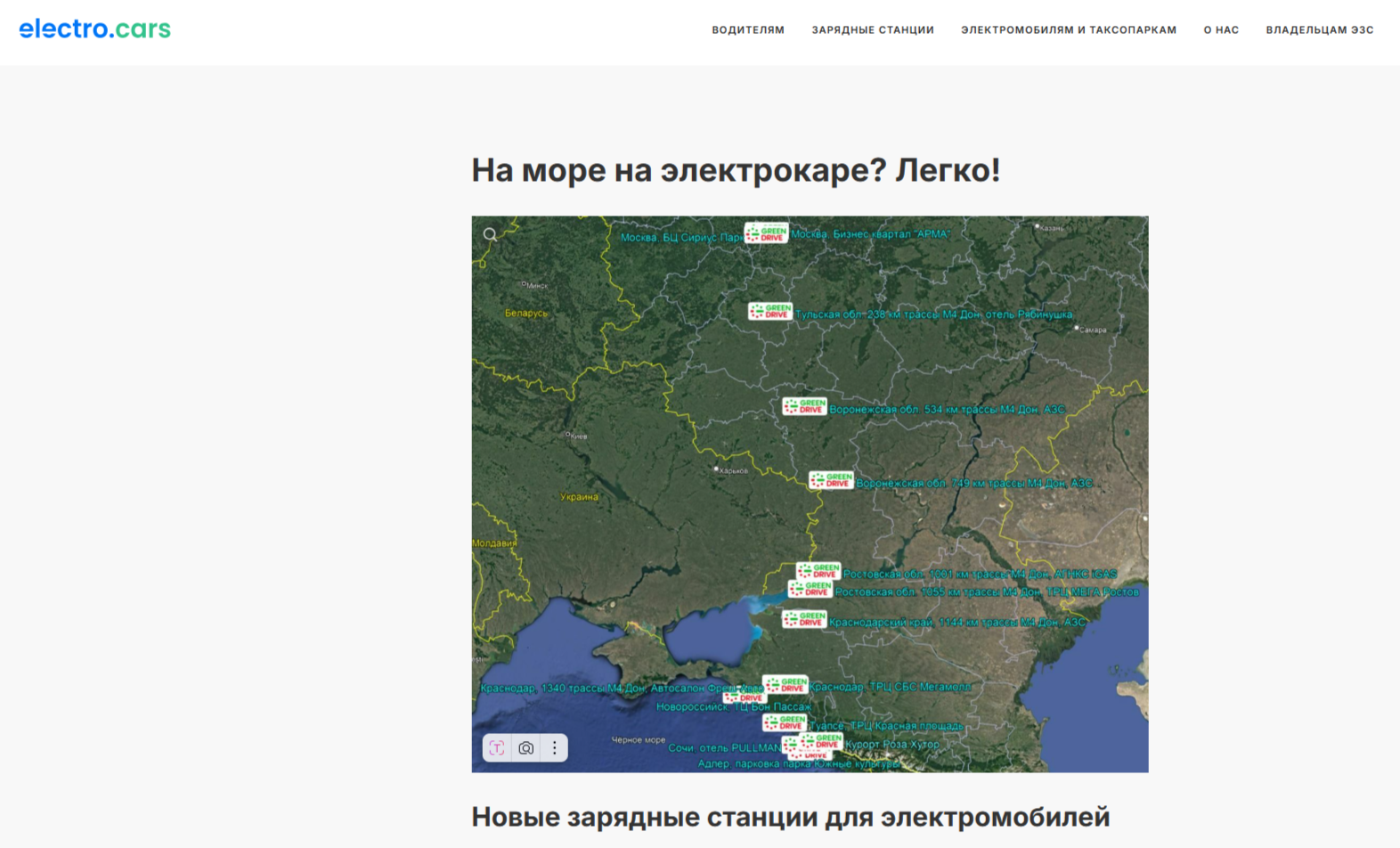Click the electro.cars logo

[x=94, y=29]
